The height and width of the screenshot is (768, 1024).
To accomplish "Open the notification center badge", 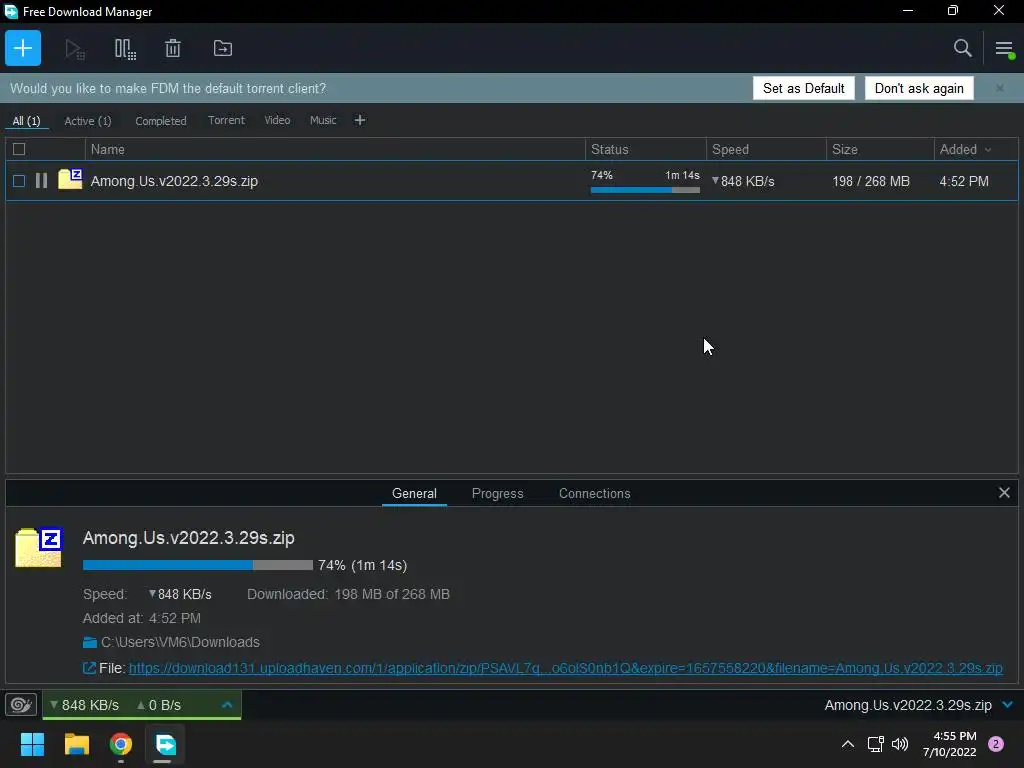I will (995, 744).
